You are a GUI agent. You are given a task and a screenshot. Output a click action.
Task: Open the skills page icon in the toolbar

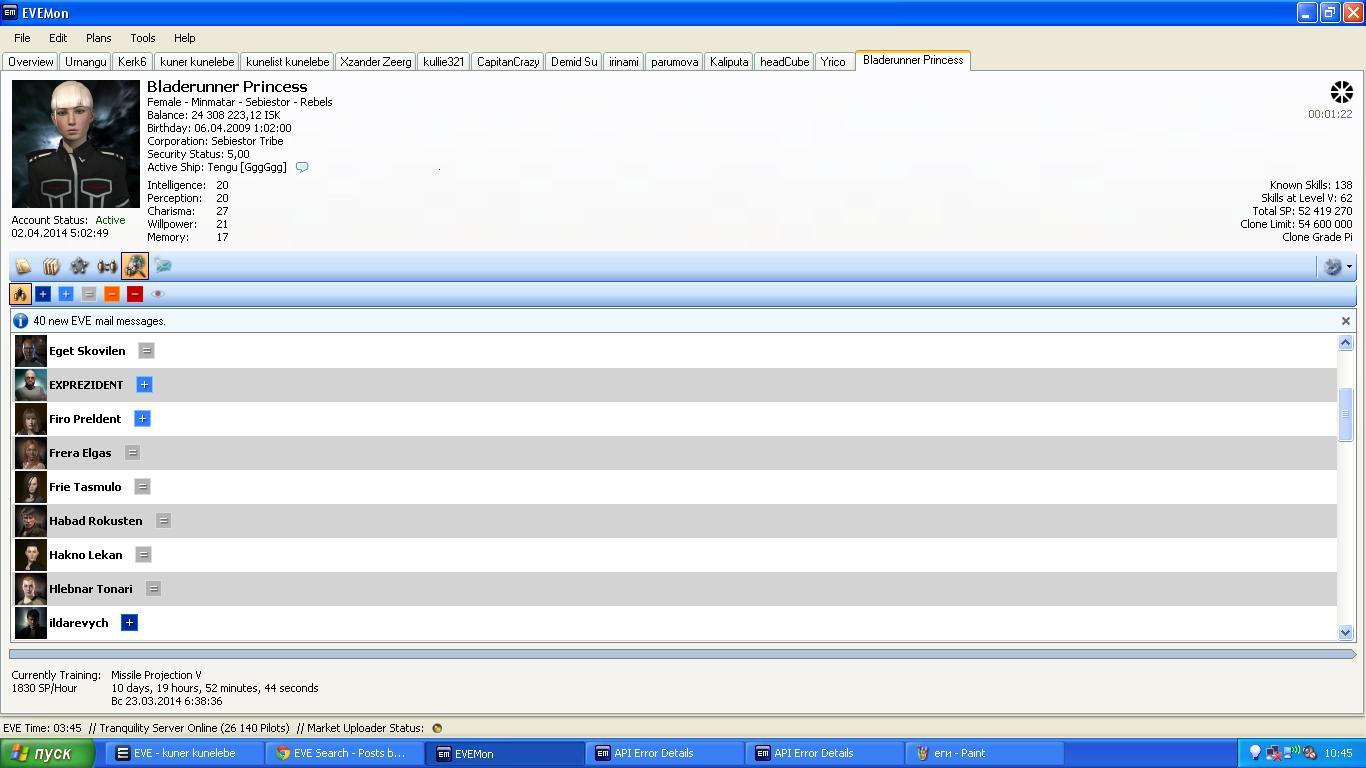coord(23,266)
